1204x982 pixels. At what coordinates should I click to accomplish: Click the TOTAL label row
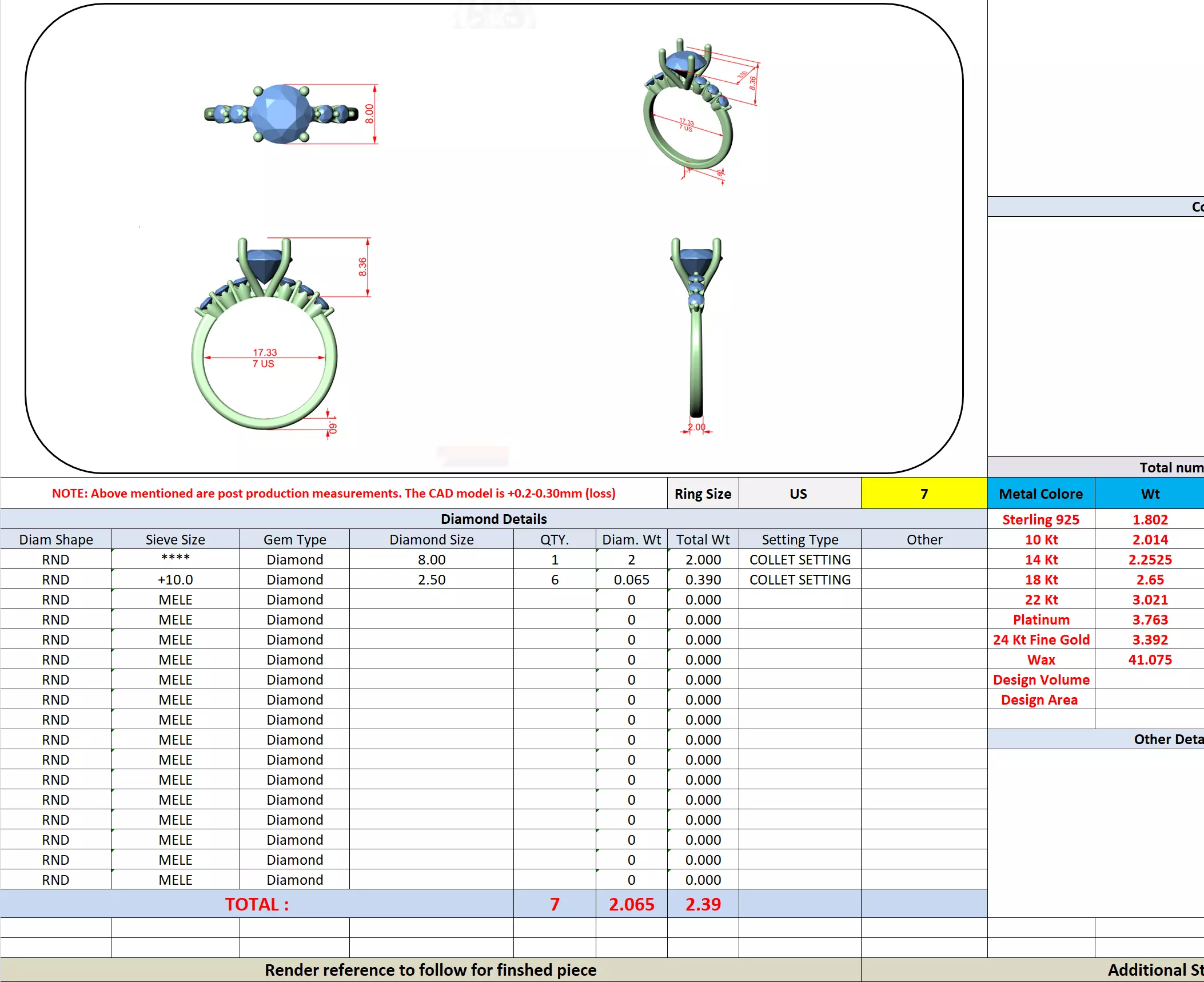[x=257, y=904]
